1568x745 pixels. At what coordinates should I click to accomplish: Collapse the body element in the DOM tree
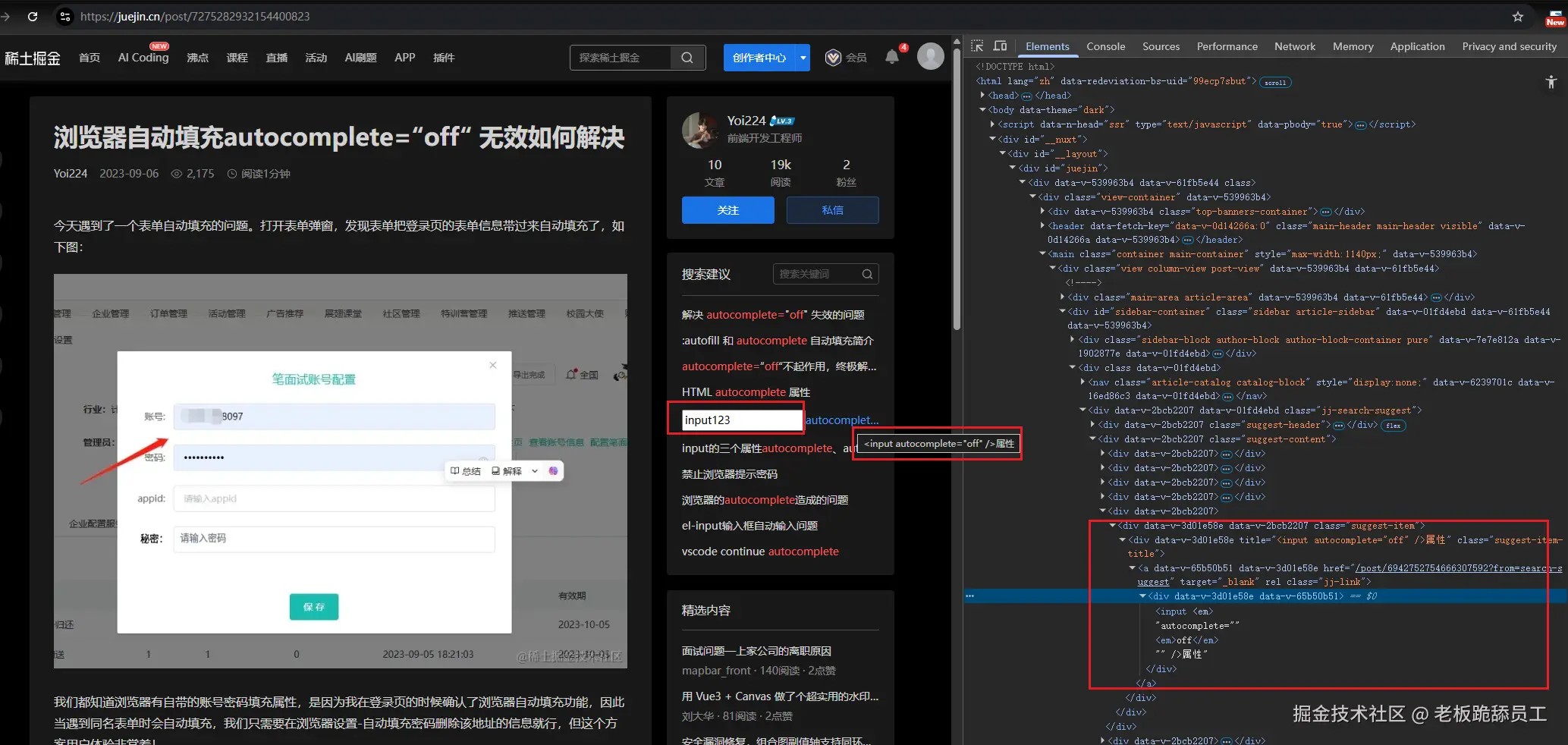pos(983,109)
